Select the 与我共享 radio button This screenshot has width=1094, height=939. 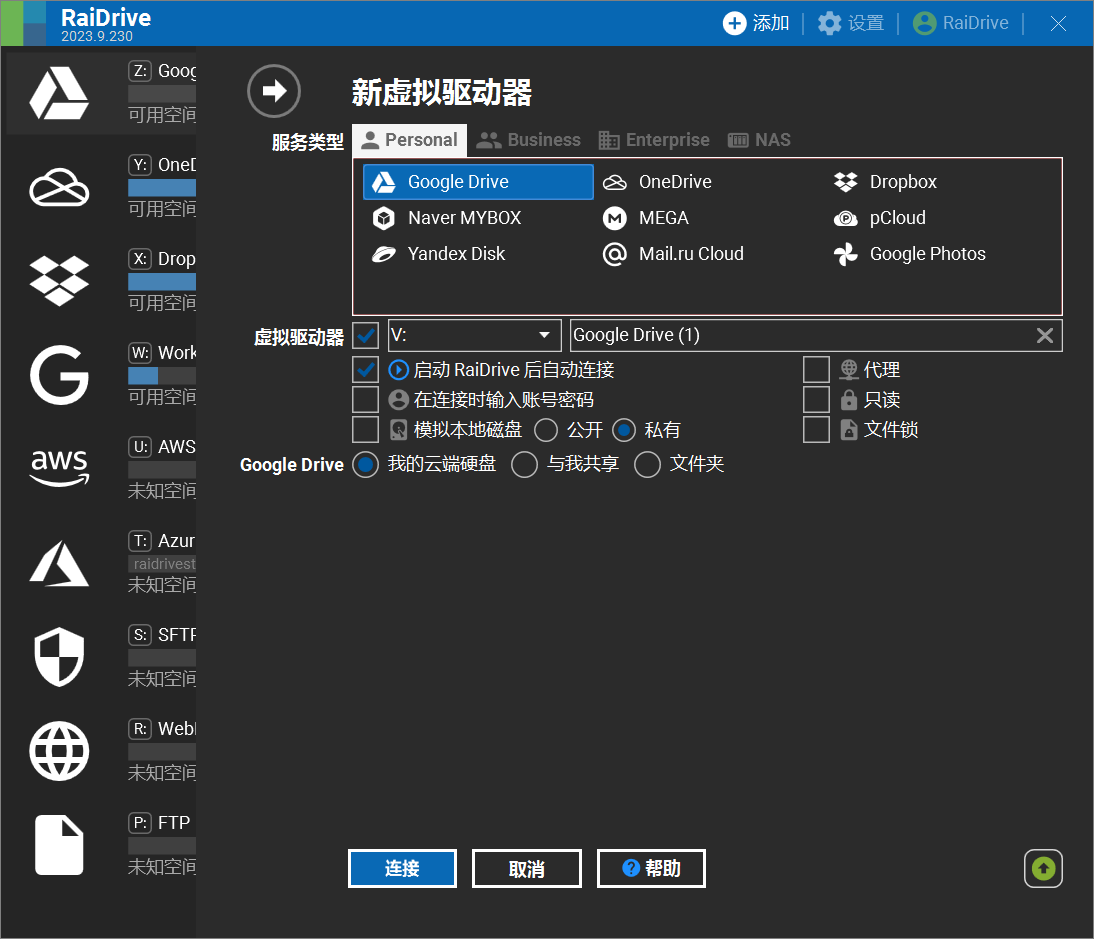click(524, 465)
